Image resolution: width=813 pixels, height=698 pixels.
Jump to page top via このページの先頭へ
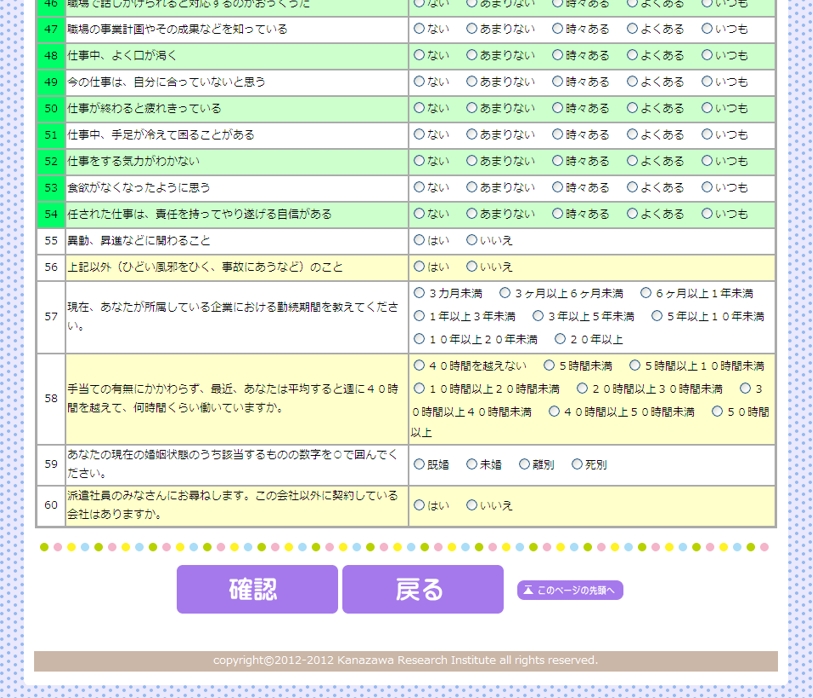tap(570, 590)
